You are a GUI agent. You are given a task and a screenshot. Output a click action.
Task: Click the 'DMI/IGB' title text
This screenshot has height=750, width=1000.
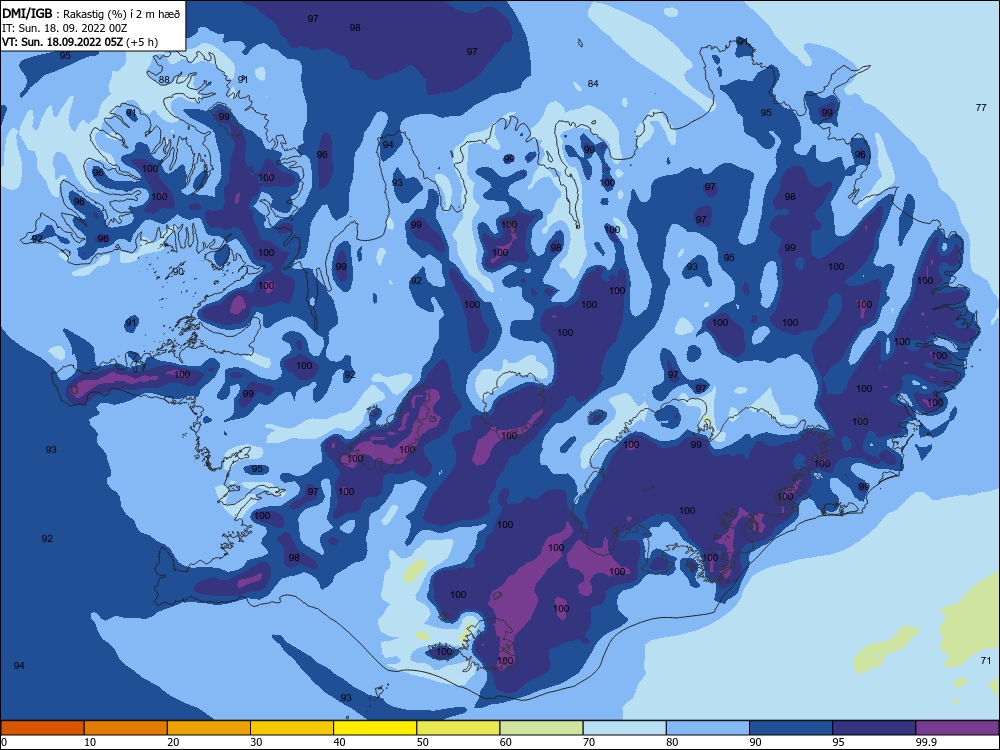(27, 13)
